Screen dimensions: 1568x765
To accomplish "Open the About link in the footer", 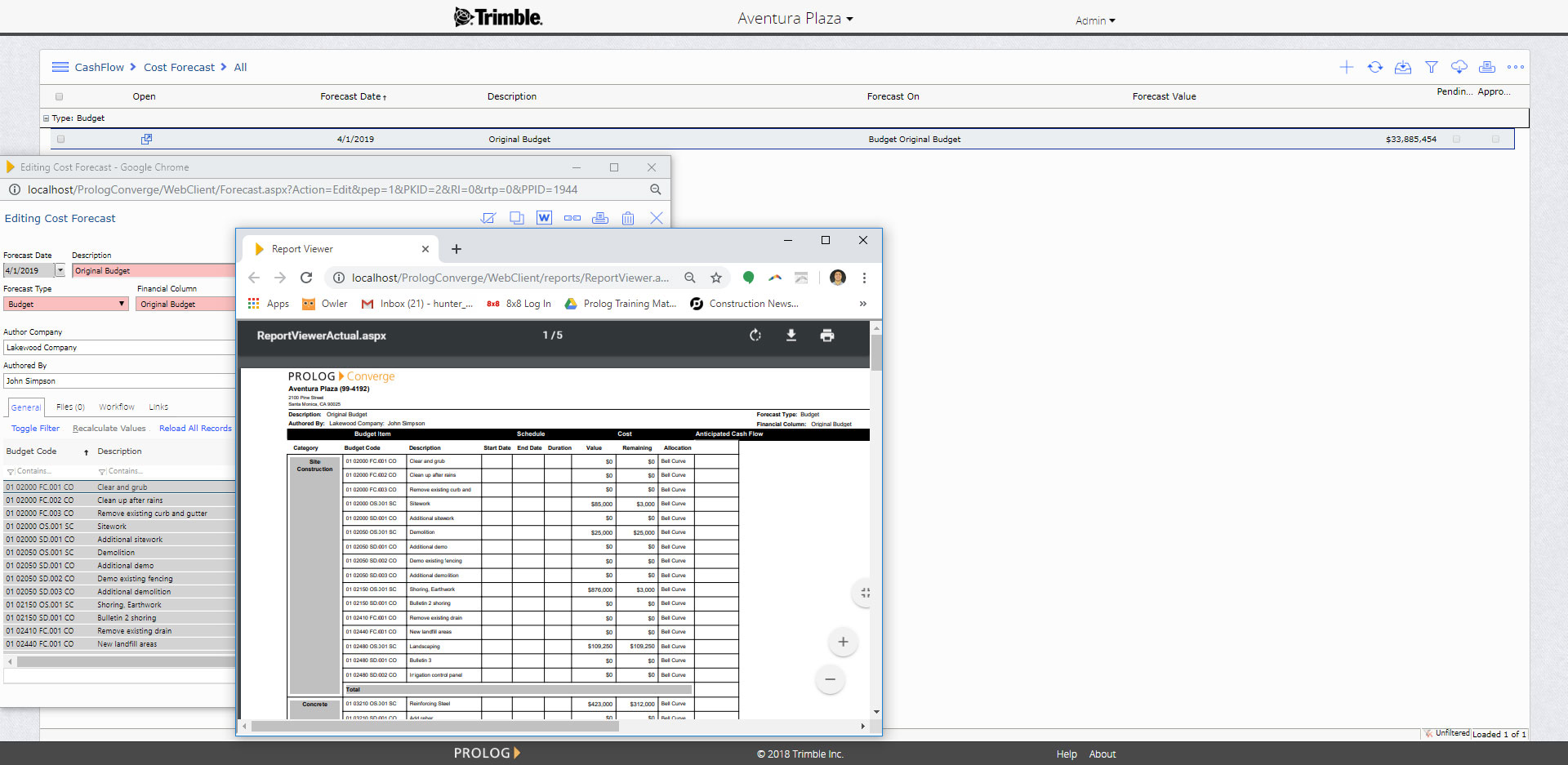I will (x=1102, y=754).
